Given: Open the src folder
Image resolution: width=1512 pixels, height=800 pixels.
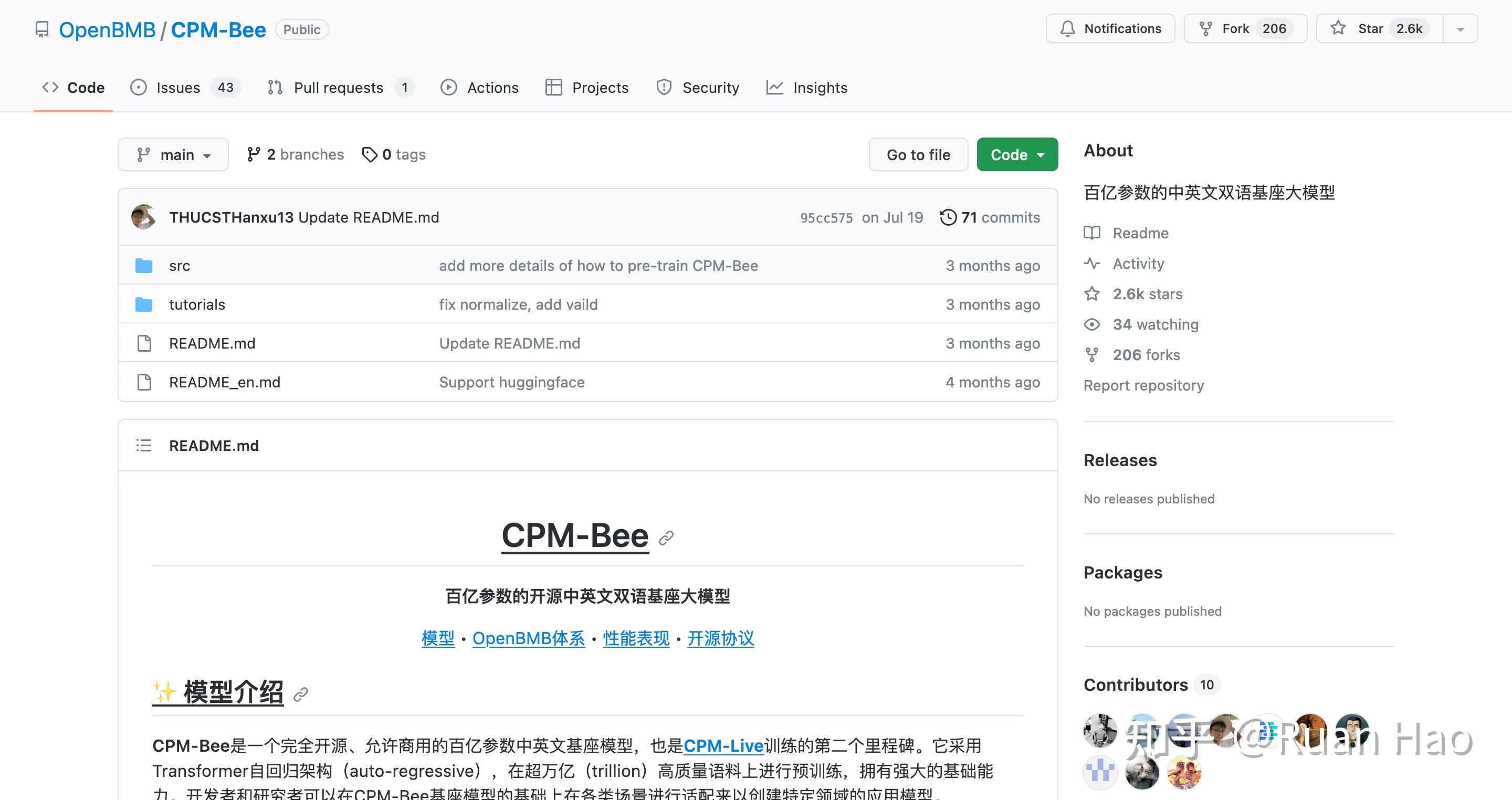Looking at the screenshot, I should click(x=180, y=266).
